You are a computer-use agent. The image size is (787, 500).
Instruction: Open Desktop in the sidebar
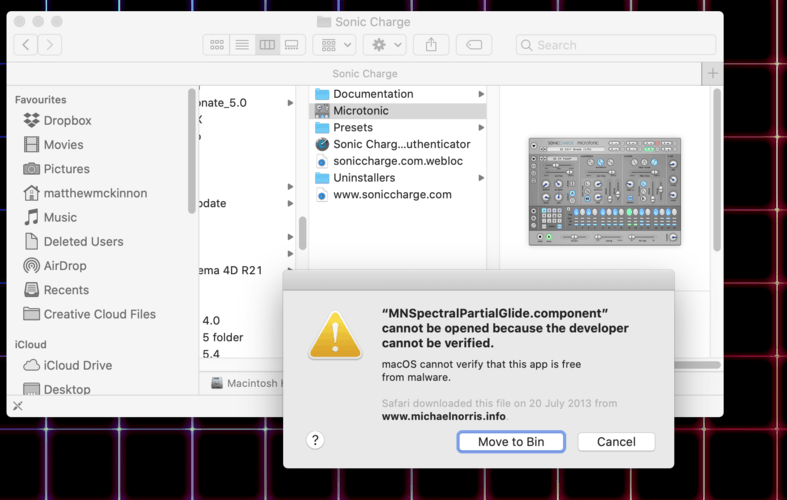point(57,389)
